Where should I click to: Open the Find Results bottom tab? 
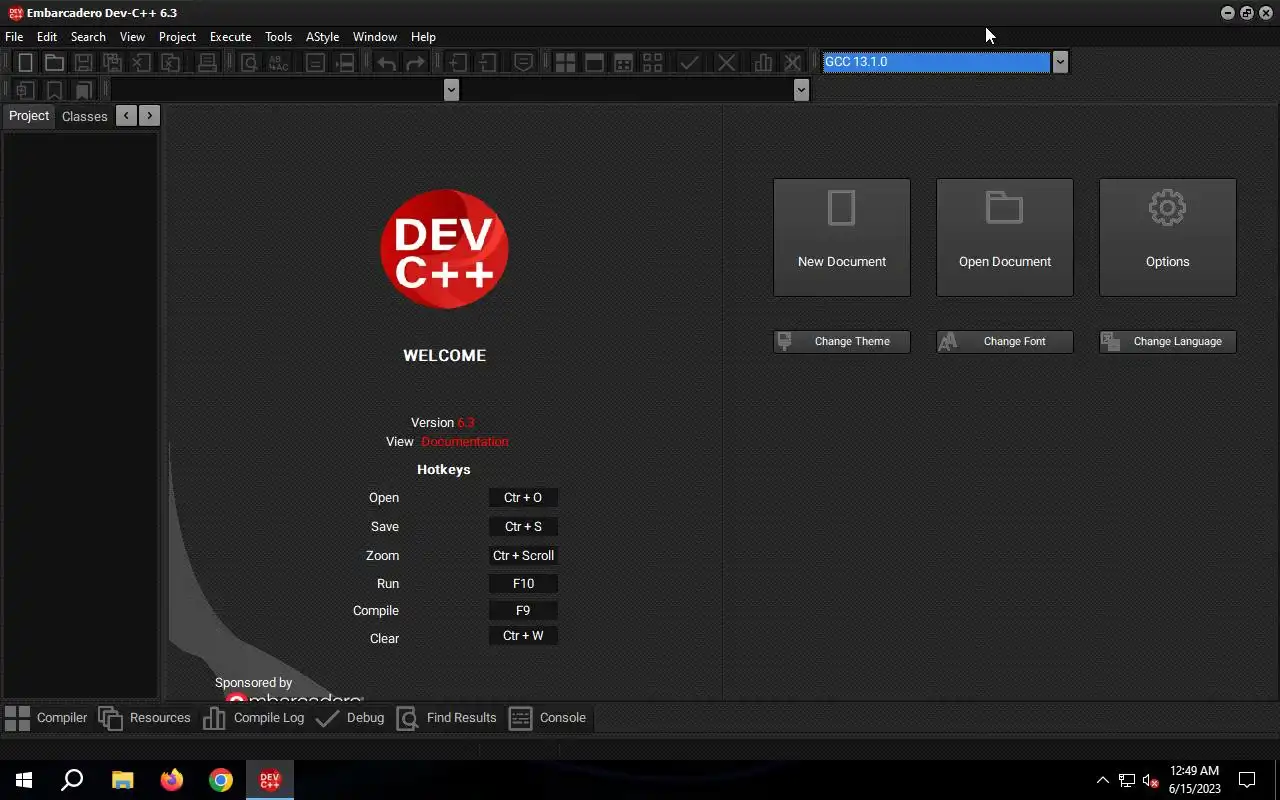coord(446,717)
